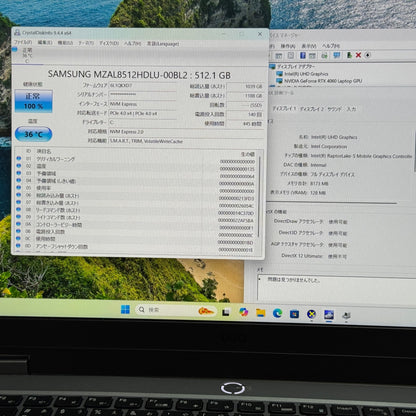Select the SMART row 03 予備領域
This screenshot has width=416, height=416.
[x=136, y=174]
